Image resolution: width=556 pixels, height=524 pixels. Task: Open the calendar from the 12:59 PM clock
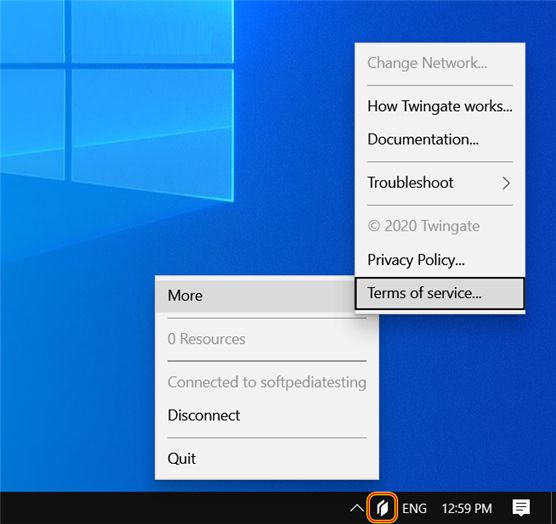click(467, 508)
